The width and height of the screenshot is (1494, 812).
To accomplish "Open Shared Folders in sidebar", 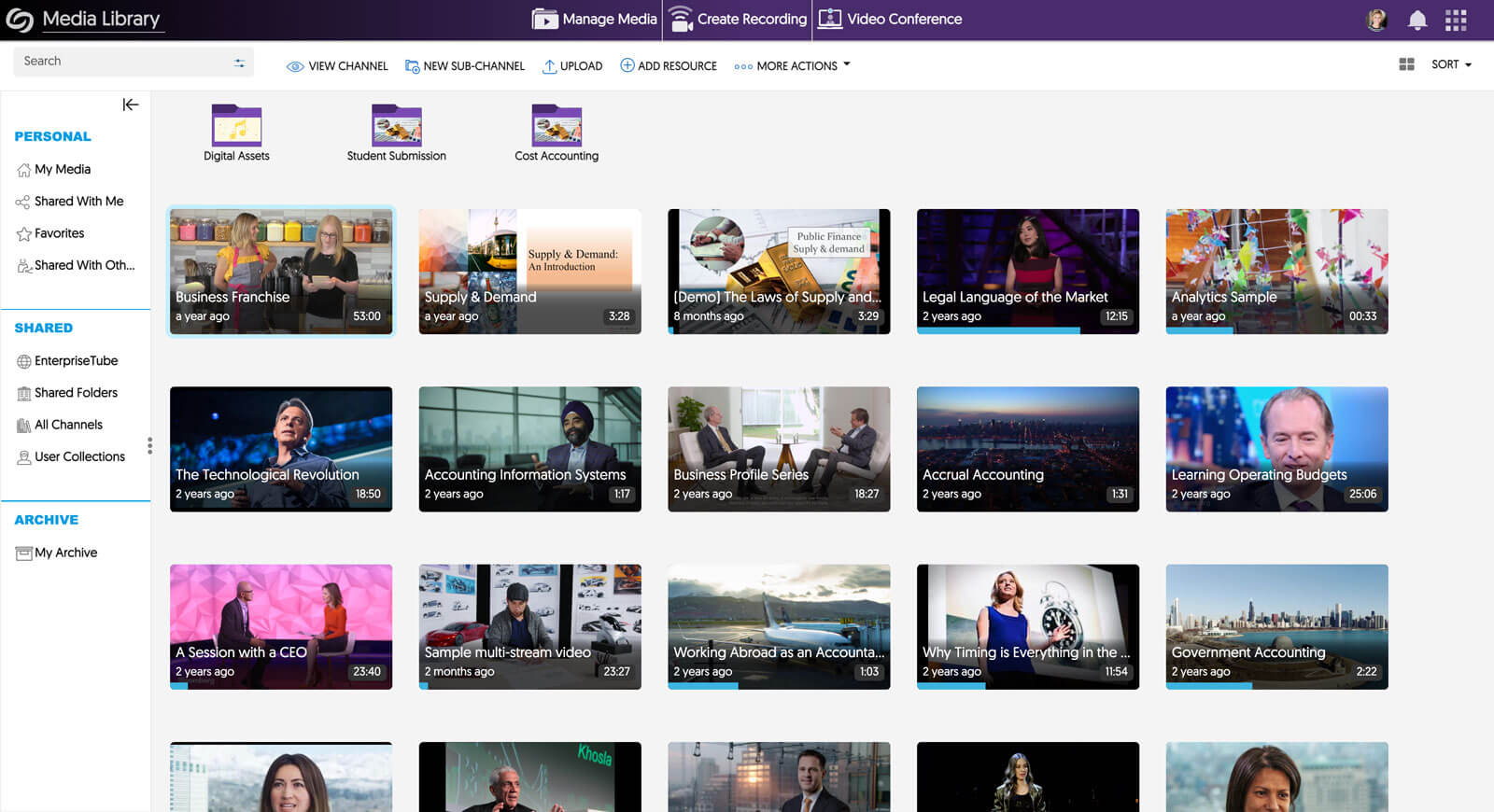I will pos(67,393).
